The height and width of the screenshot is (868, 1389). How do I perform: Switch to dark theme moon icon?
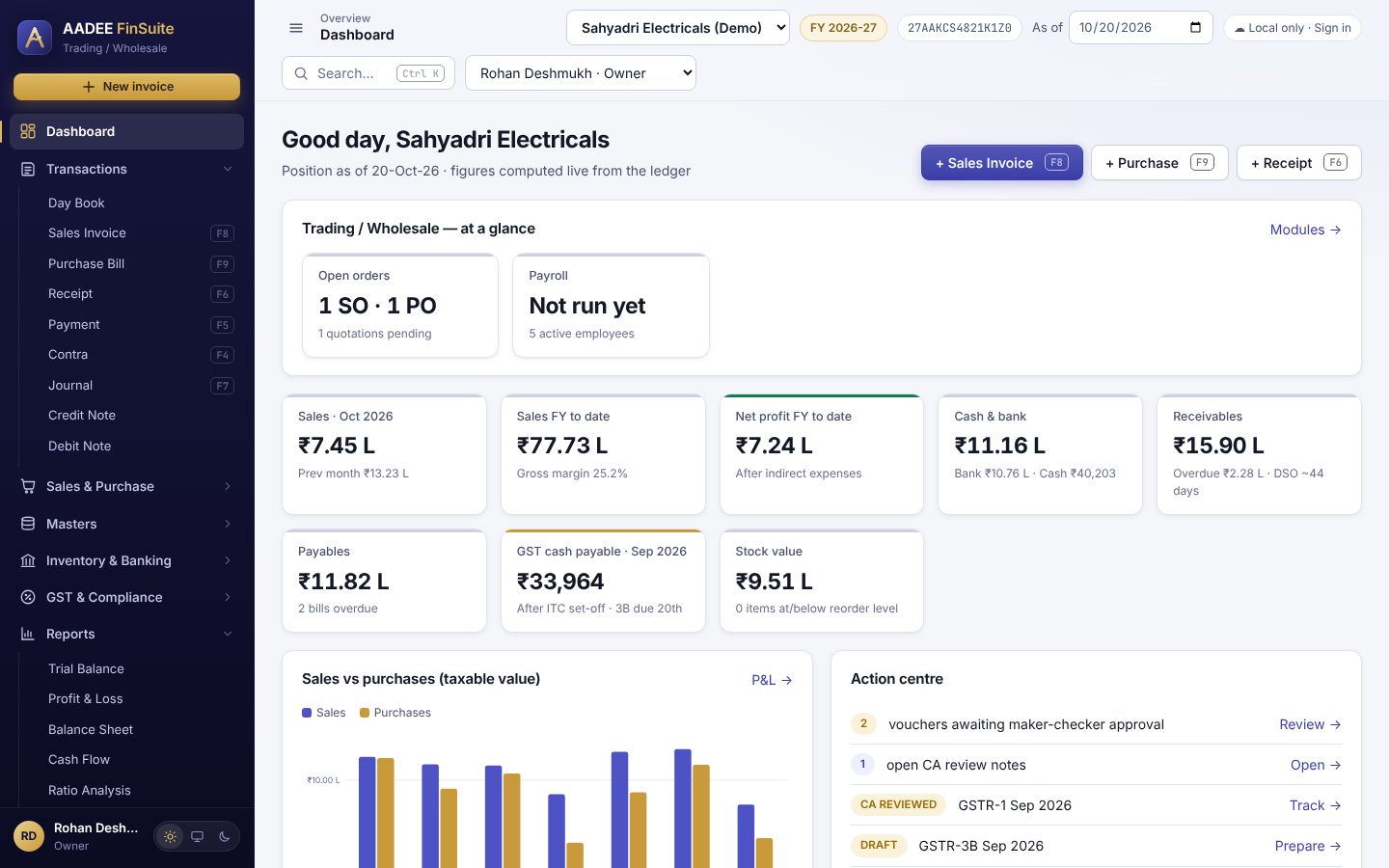point(225,836)
